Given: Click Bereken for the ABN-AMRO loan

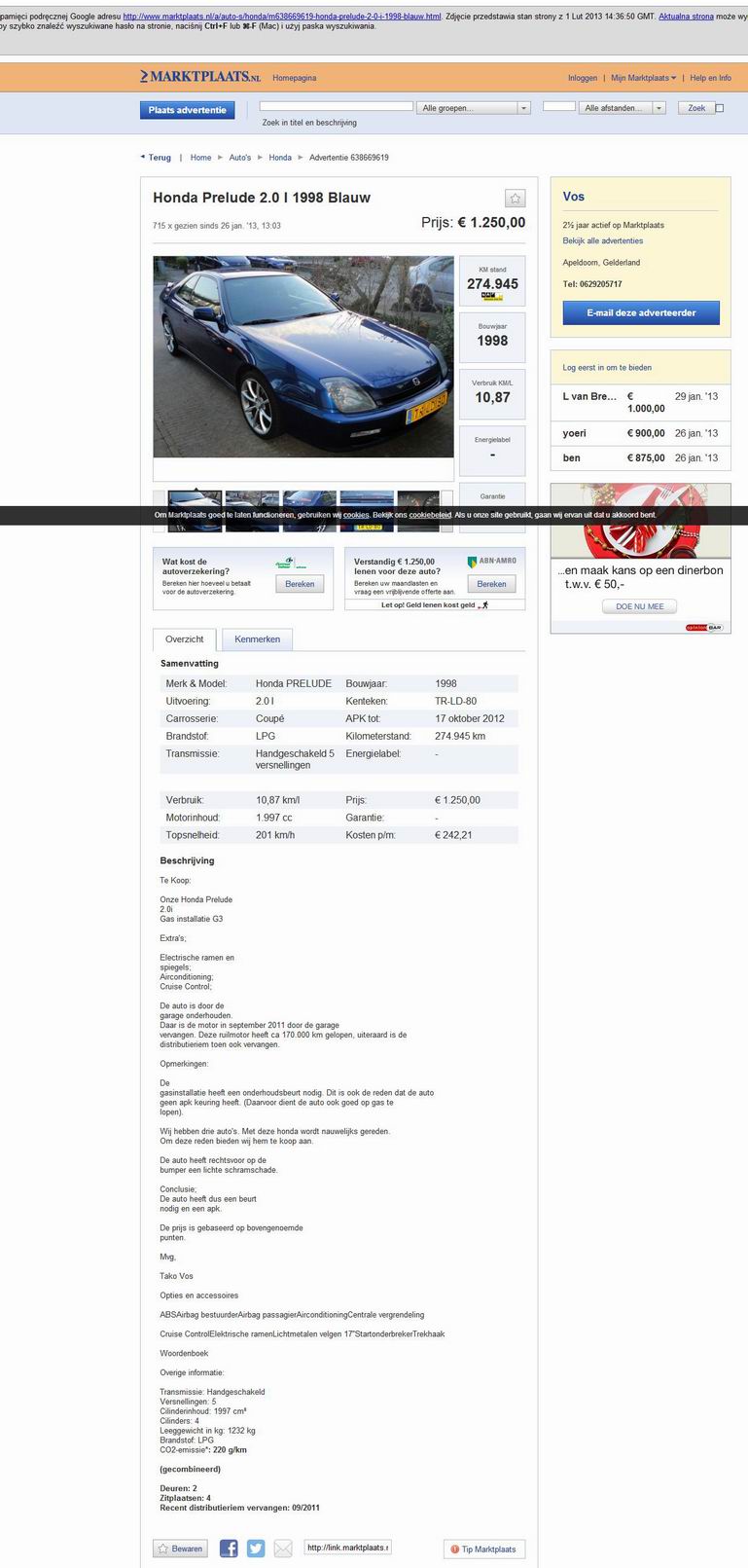Looking at the screenshot, I should coord(491,584).
